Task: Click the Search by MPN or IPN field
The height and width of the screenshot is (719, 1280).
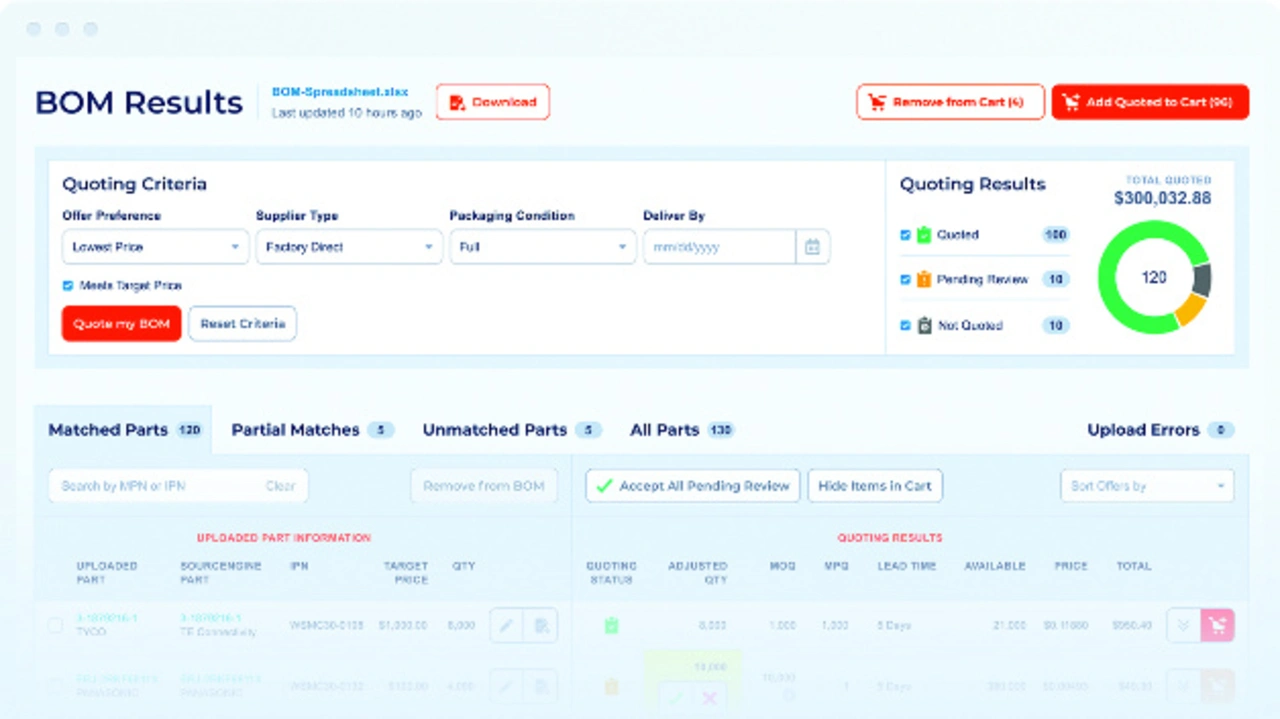Action: point(155,486)
